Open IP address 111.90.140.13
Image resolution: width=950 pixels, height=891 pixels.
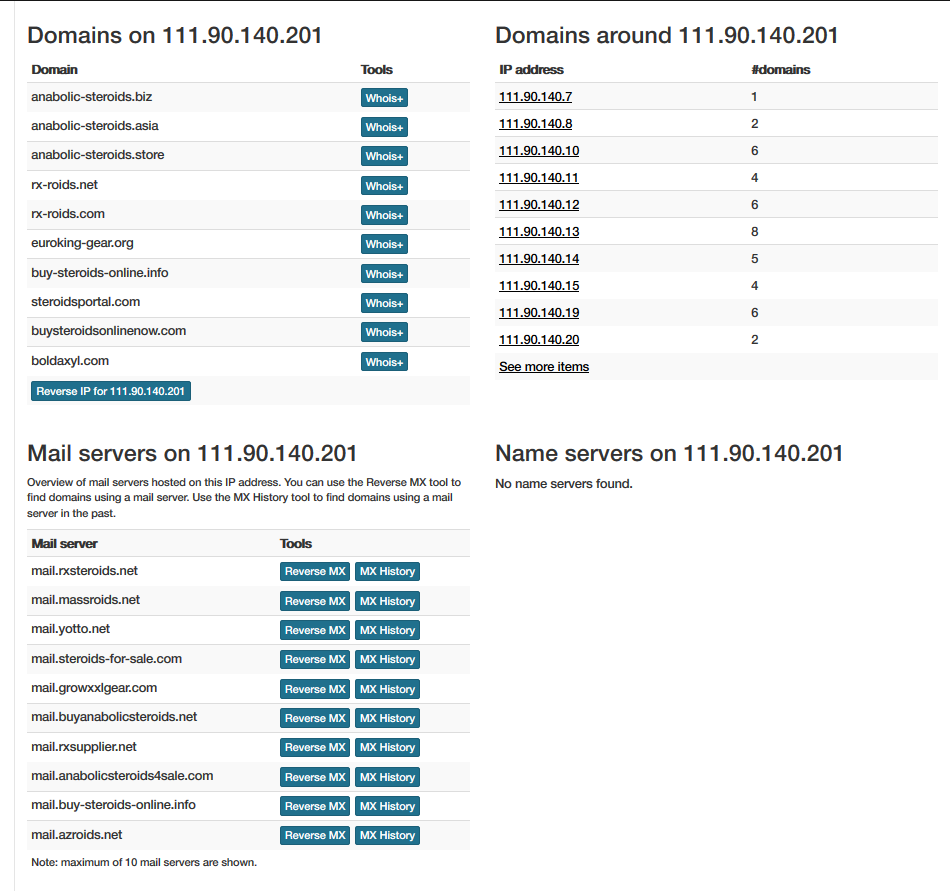pyautogui.click(x=538, y=232)
